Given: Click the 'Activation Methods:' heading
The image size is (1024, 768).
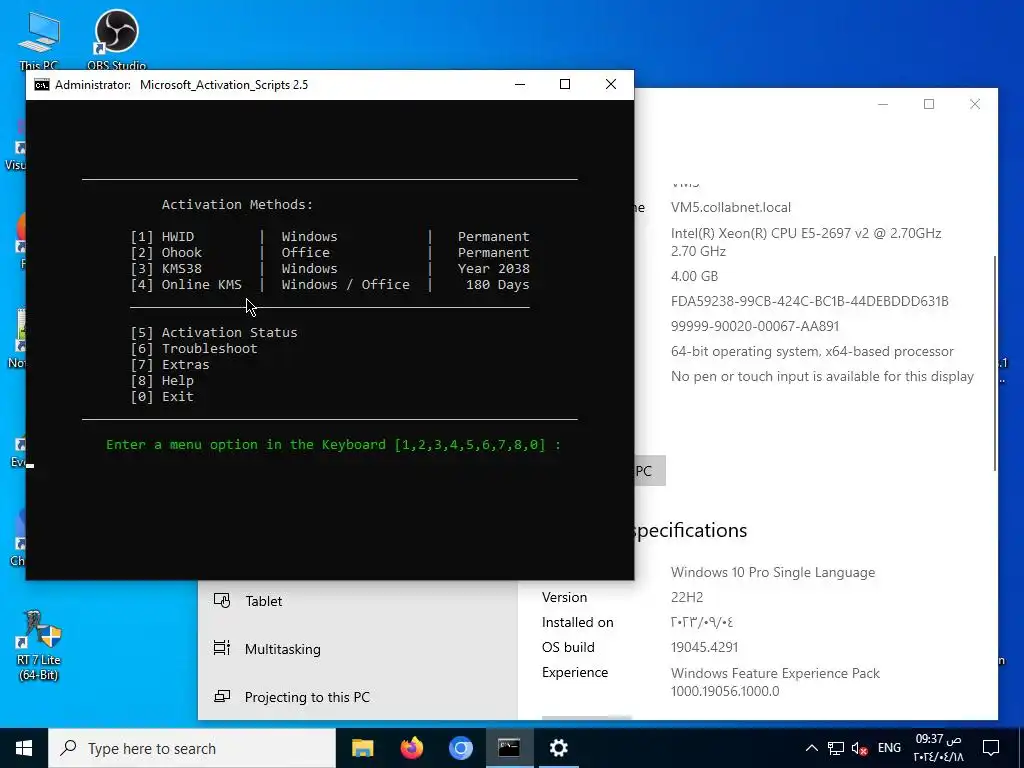Looking at the screenshot, I should coord(238,204).
